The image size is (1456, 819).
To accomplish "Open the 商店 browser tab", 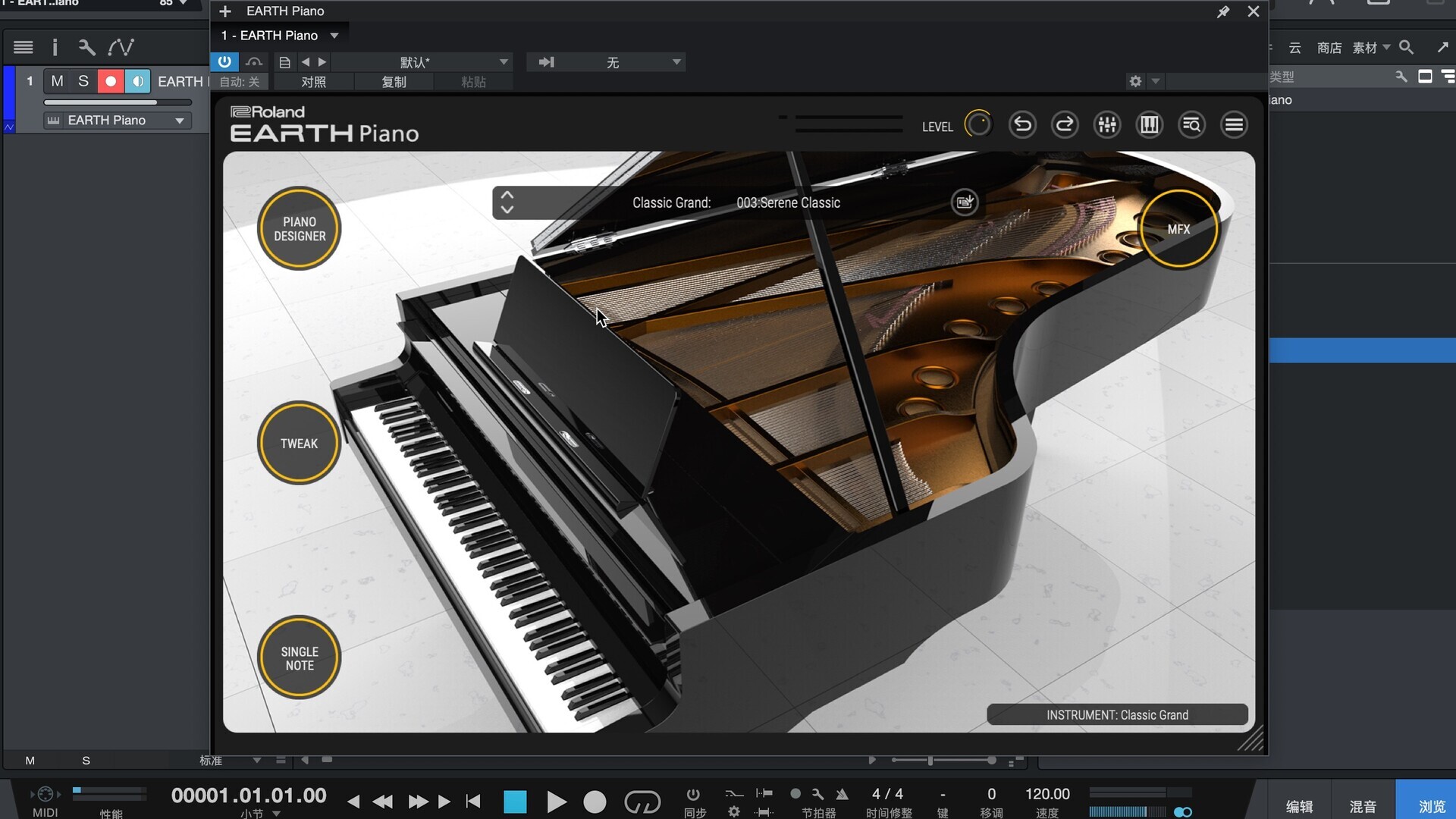I will (1329, 48).
